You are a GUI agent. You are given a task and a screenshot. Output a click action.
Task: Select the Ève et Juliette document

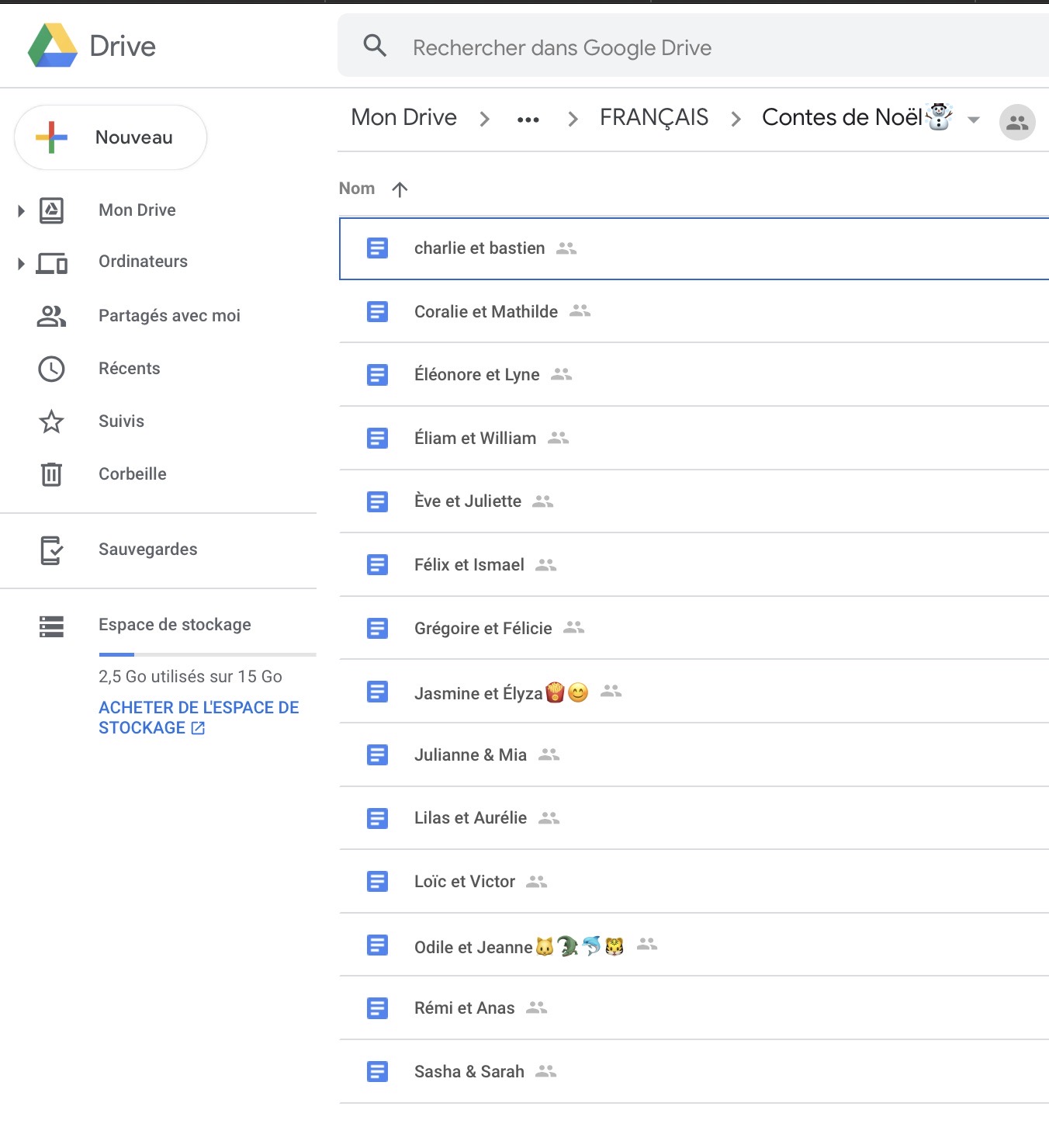click(694, 501)
